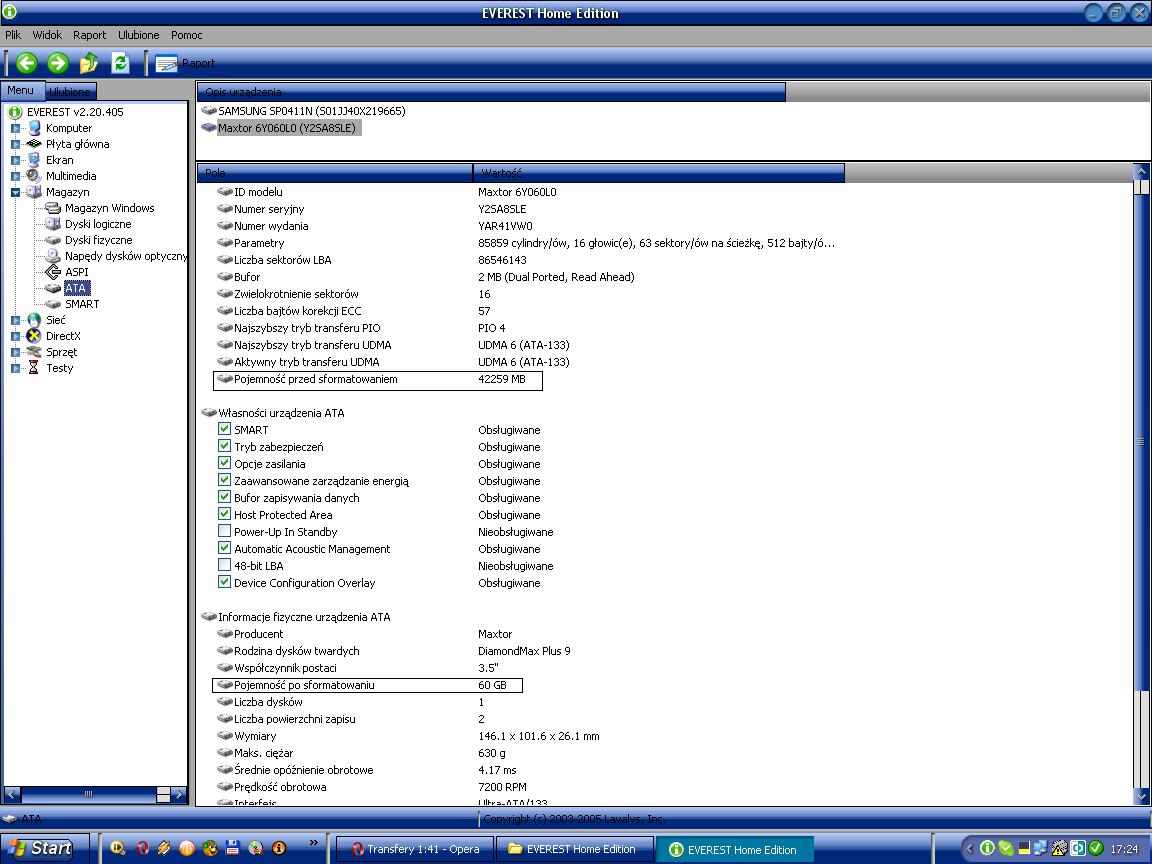Open the Raport menu
Screen dimensions: 1152x864
[x=90, y=35]
